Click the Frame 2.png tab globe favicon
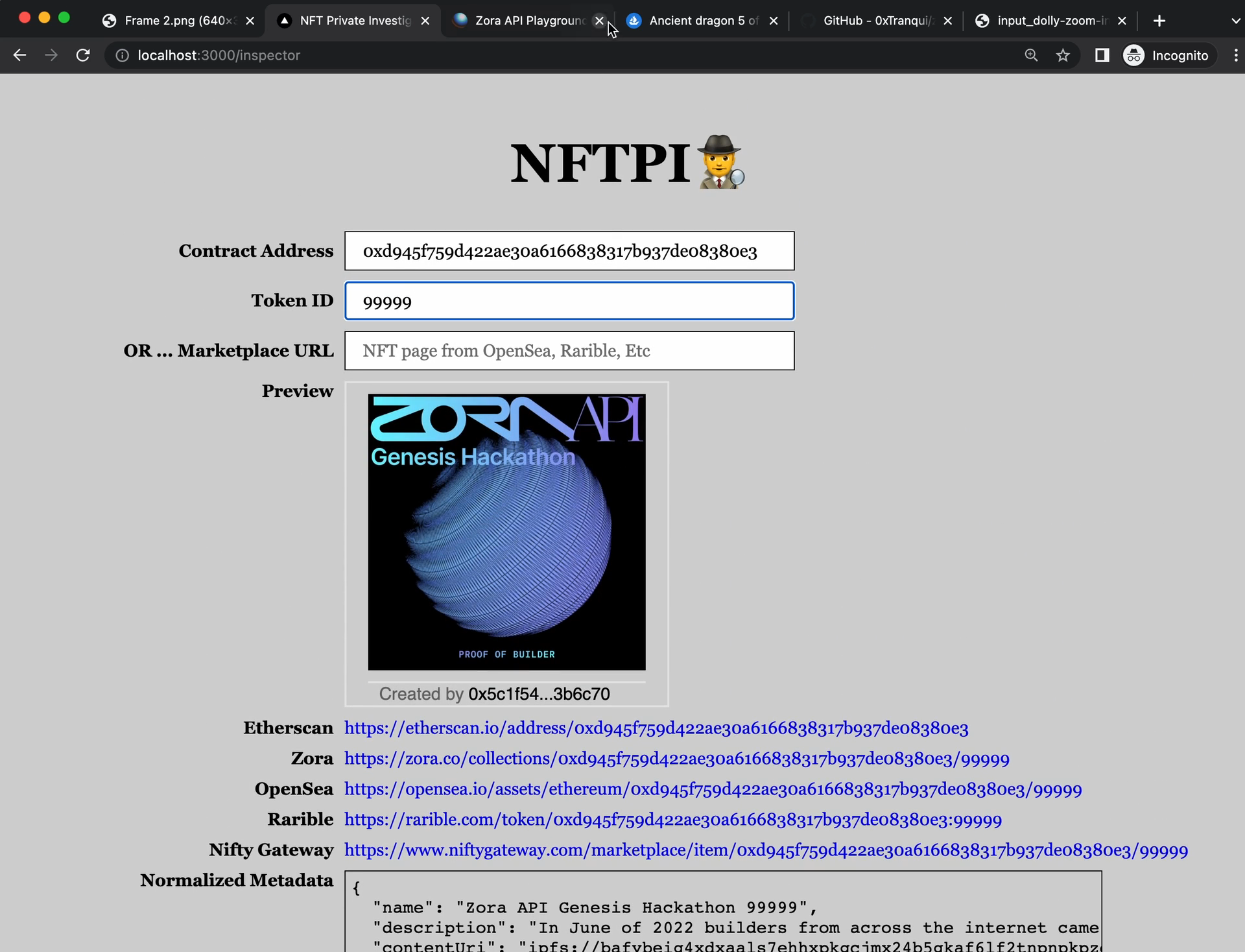This screenshot has width=1245, height=952. (x=110, y=21)
